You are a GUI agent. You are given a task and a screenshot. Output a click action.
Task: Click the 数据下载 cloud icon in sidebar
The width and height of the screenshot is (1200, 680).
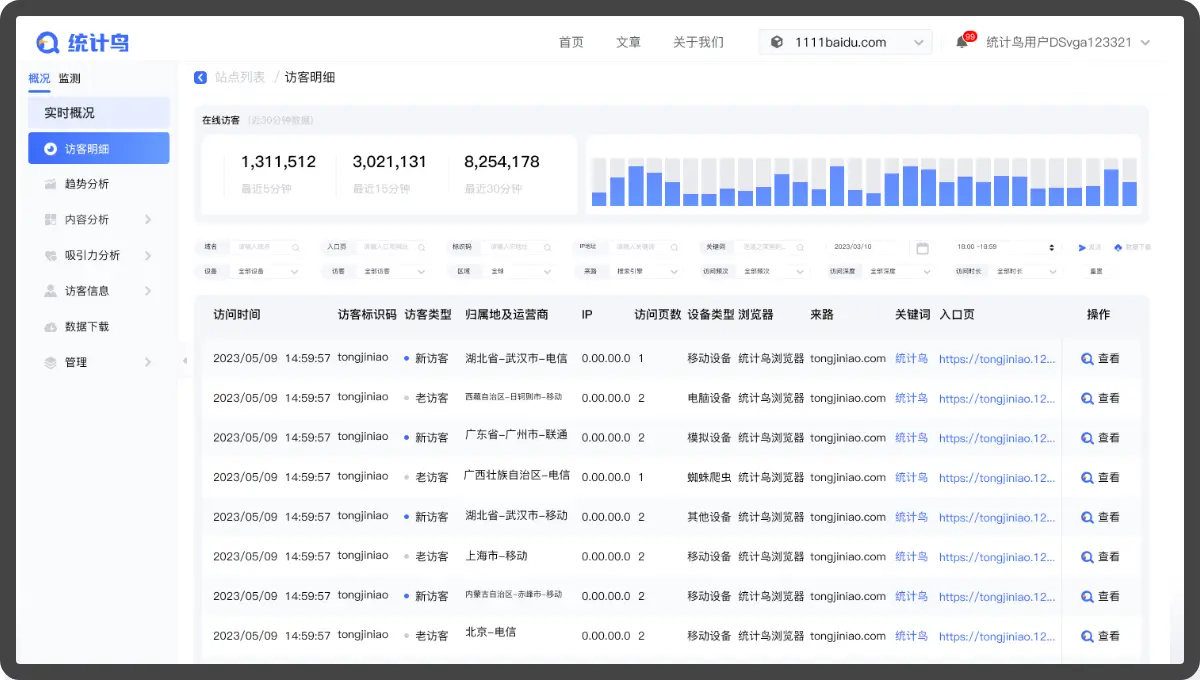51,327
